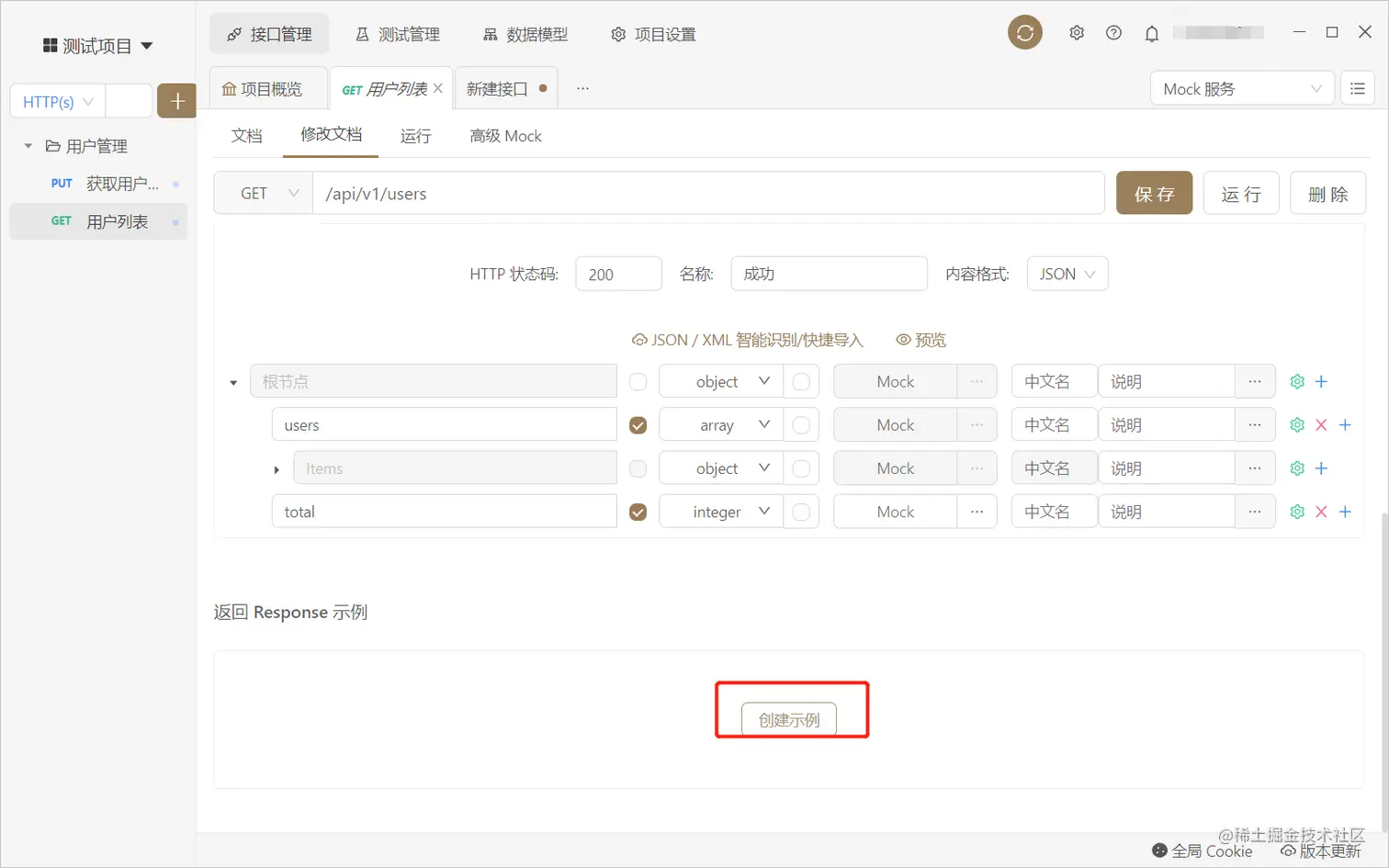1389x868 pixels.
Task: Collapse the 用户管理 folder
Action: click(28, 146)
